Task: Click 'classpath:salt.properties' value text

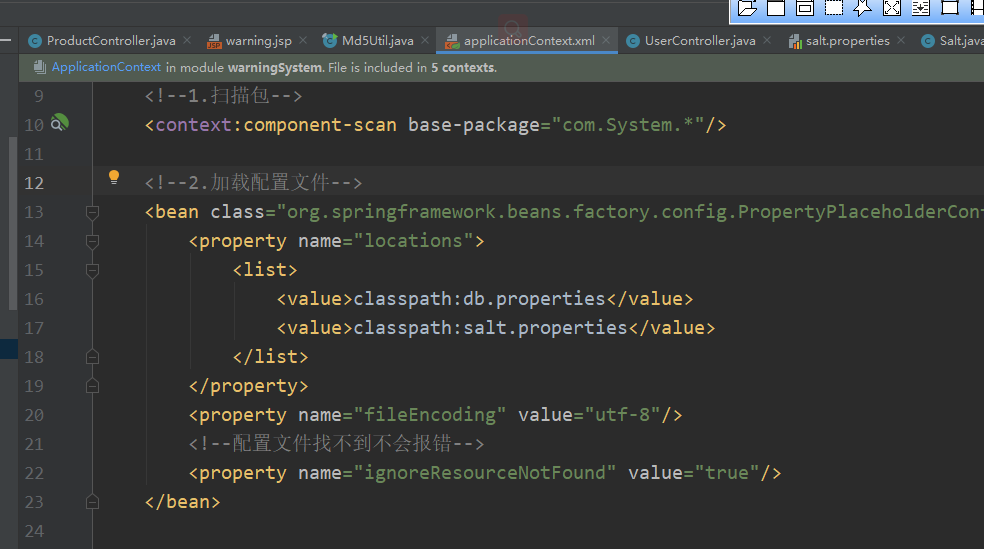Action: pos(490,328)
